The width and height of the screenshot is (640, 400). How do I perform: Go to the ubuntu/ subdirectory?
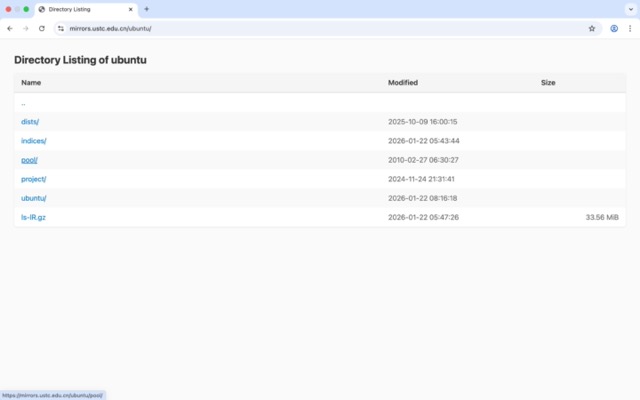click(x=33, y=198)
